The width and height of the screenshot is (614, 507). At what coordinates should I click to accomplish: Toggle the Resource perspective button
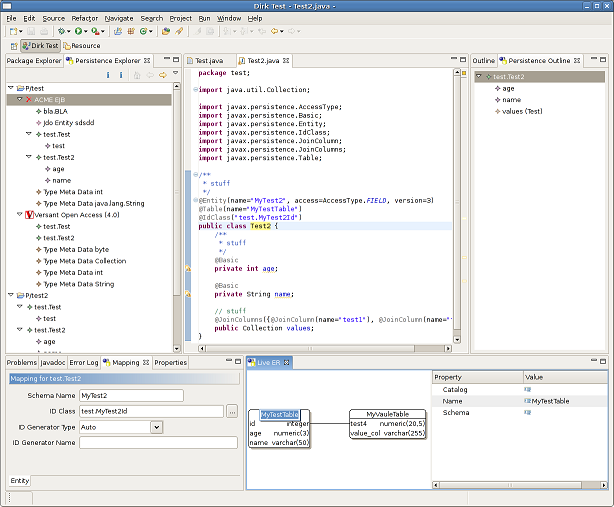point(82,46)
